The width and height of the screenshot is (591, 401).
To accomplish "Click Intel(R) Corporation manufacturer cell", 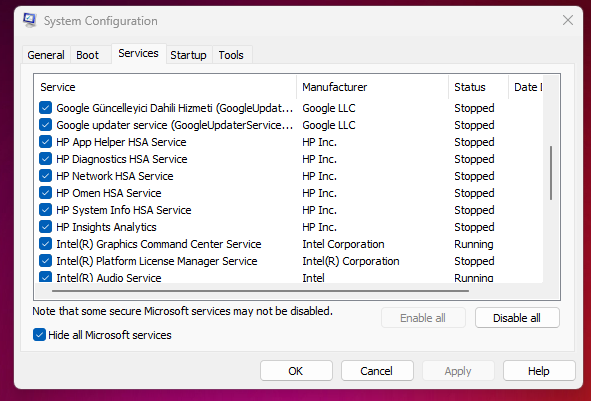I will [351, 261].
